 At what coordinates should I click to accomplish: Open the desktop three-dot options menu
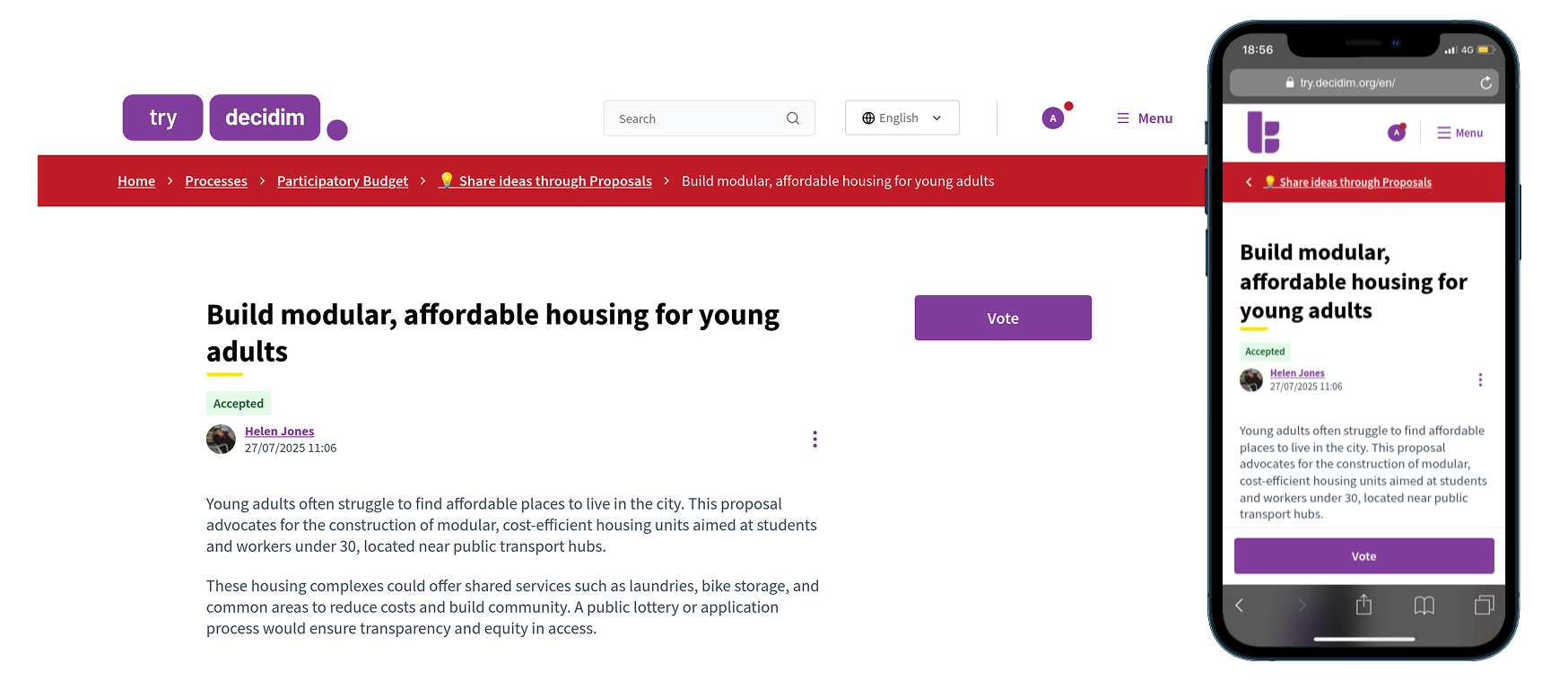pos(814,439)
